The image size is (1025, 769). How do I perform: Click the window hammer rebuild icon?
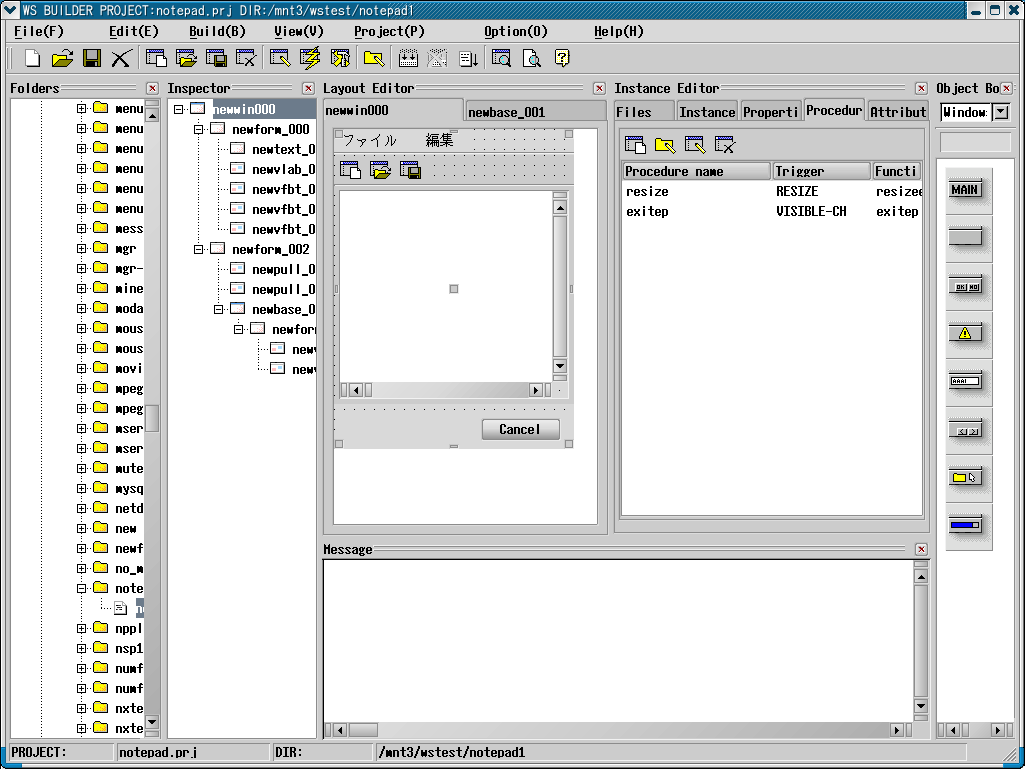point(340,58)
